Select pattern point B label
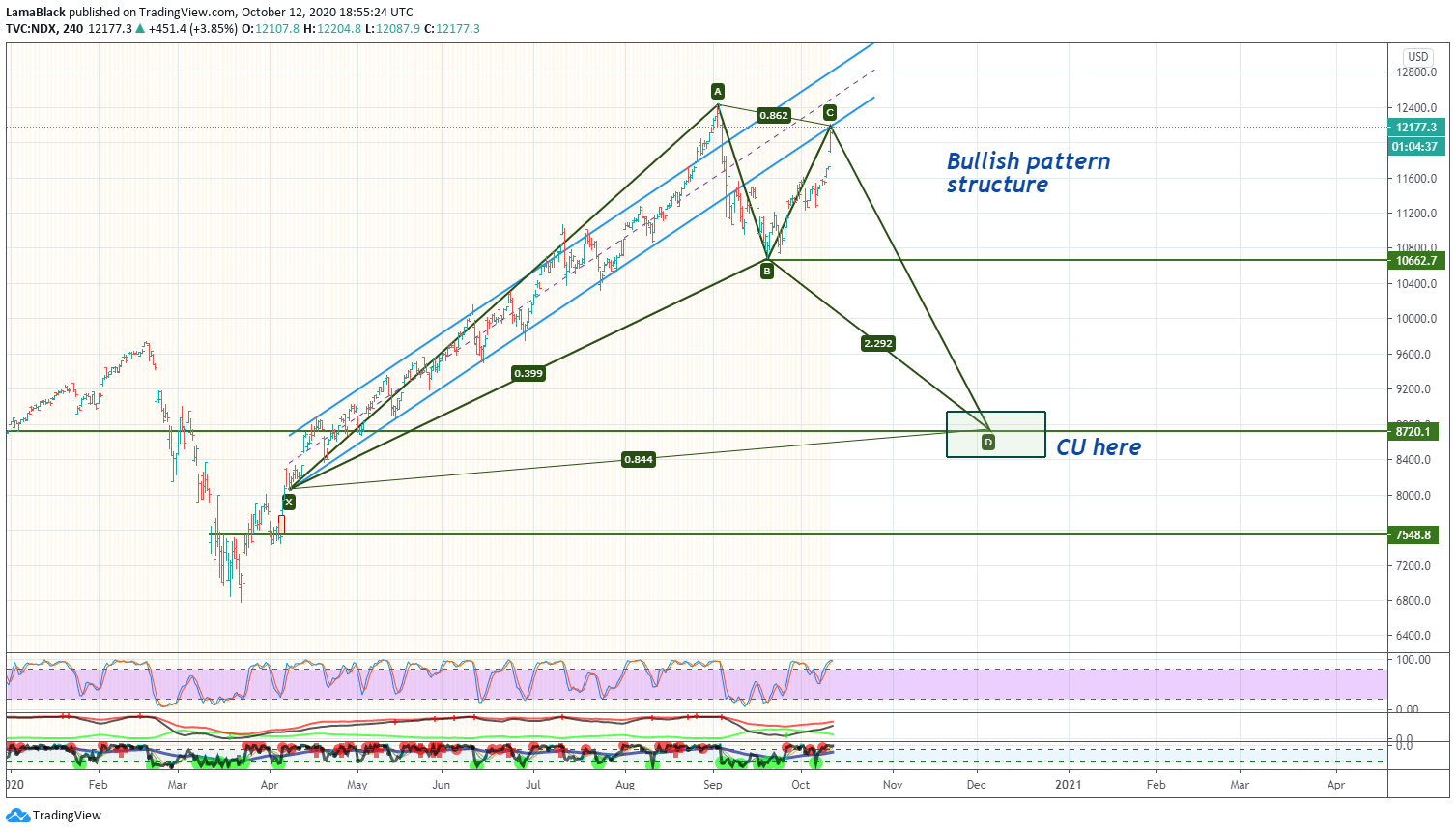The height and width of the screenshot is (833, 1456). coord(767,272)
